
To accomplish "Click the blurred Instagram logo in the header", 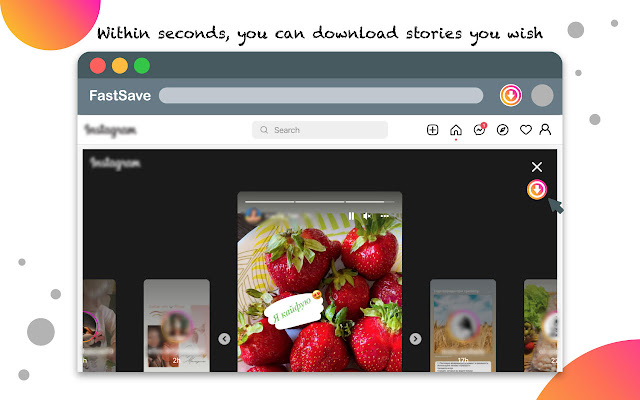I will [110, 130].
